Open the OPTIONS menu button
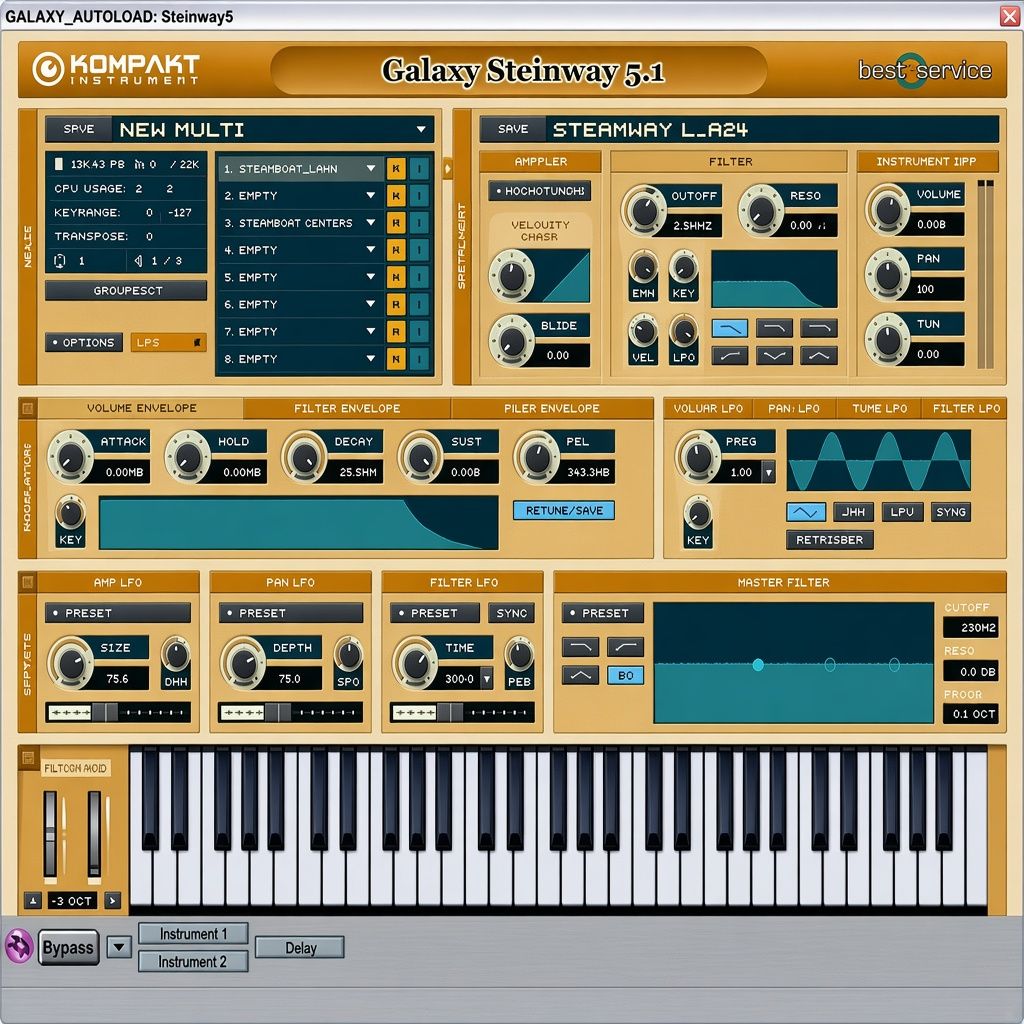 click(x=84, y=342)
